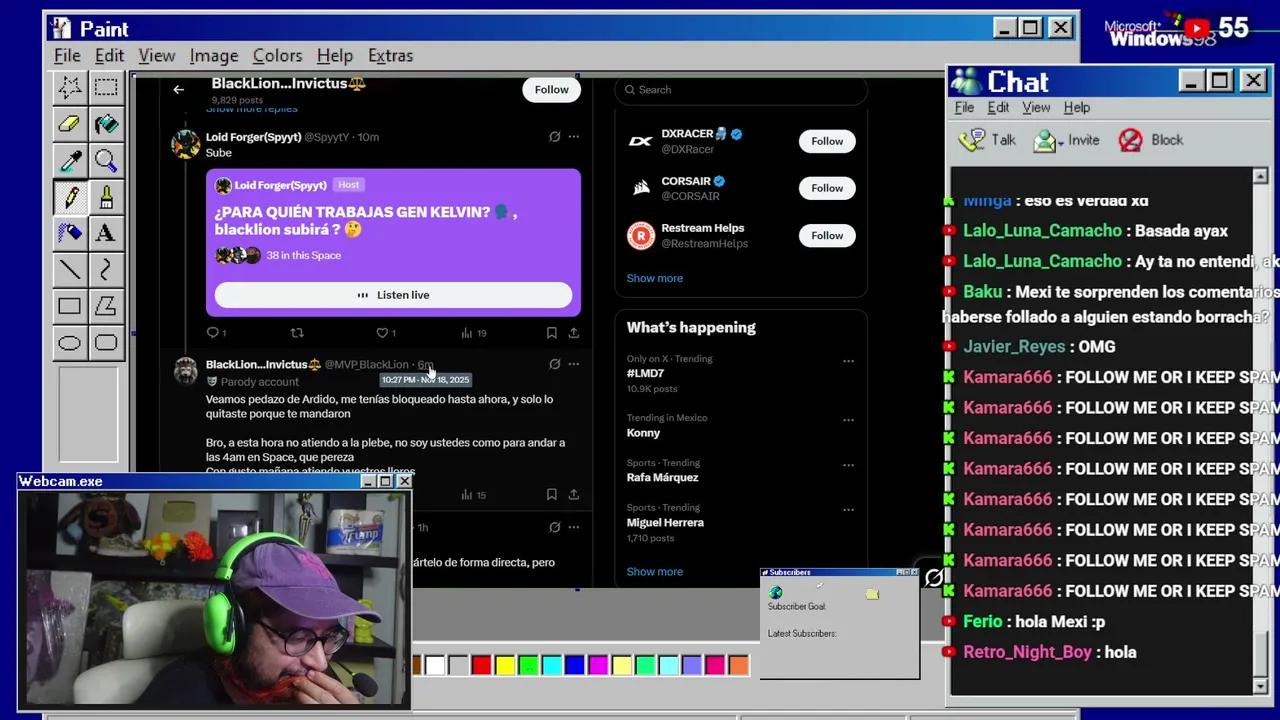The height and width of the screenshot is (720, 1280).
Task: Choose the Fill With Color bucket tool
Action: pos(106,124)
